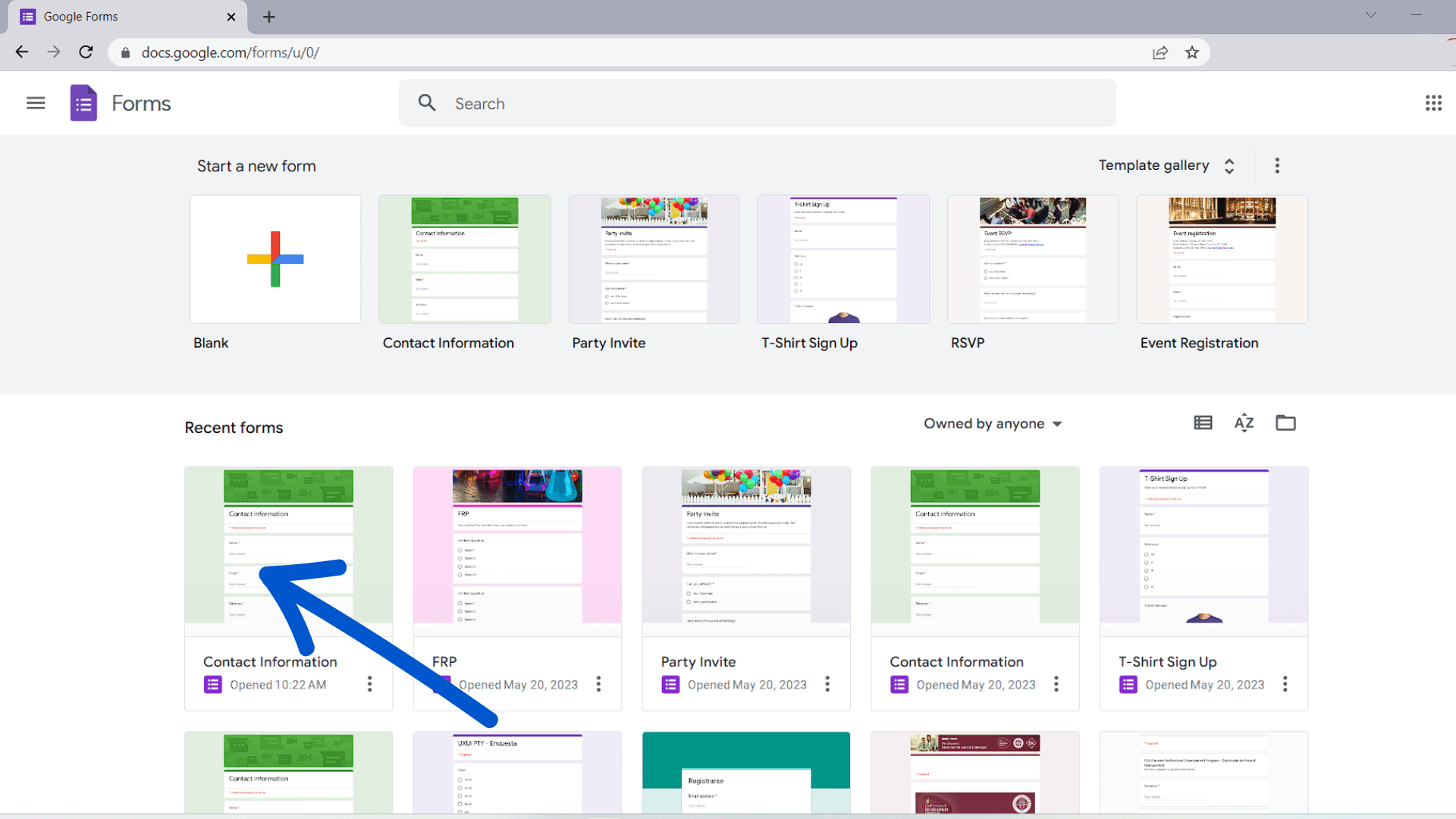Screen dimensions: 1456x819
Task: Click the alphabetical sort icon
Action: pos(1244,422)
